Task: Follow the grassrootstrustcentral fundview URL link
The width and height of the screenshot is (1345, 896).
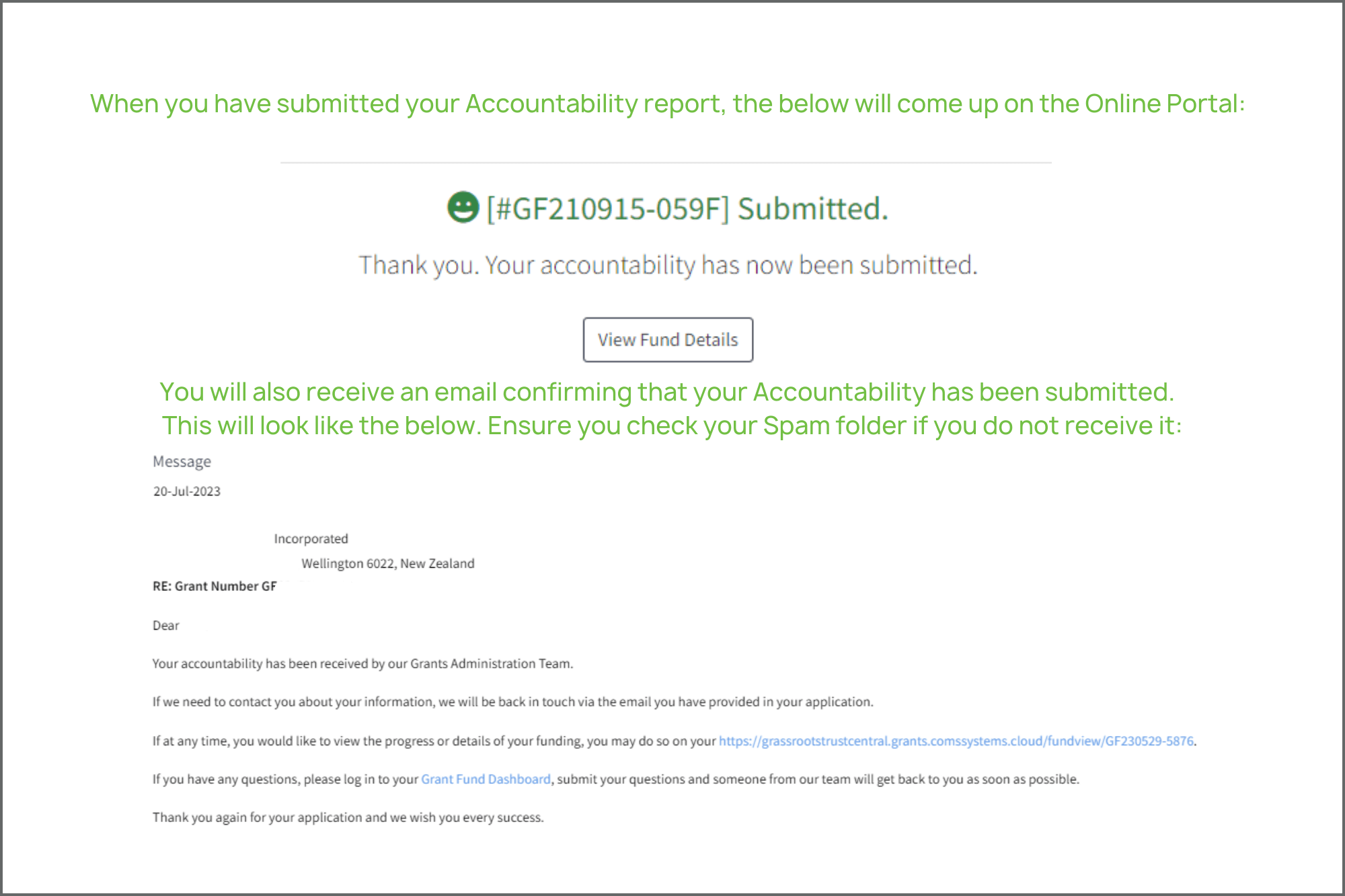Action: coord(956,741)
